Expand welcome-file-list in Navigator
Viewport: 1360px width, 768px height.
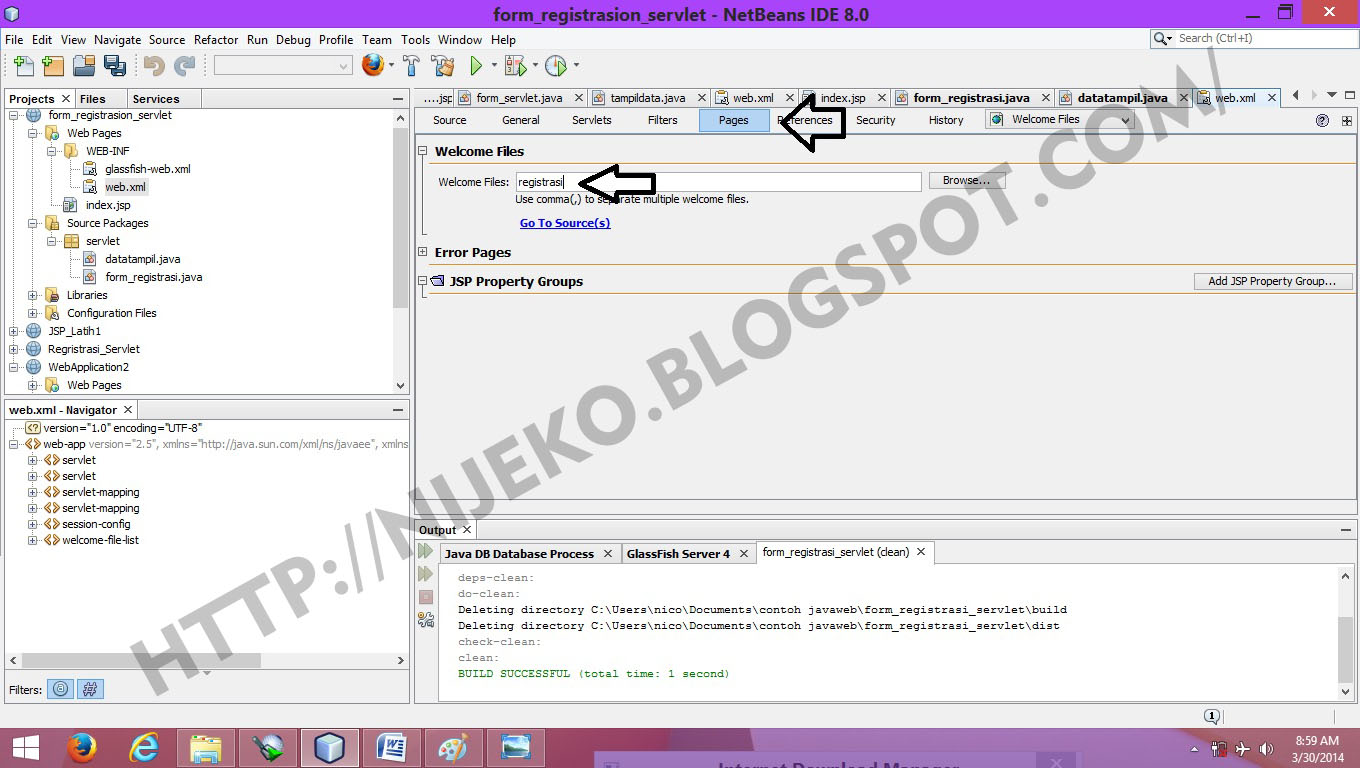point(33,540)
